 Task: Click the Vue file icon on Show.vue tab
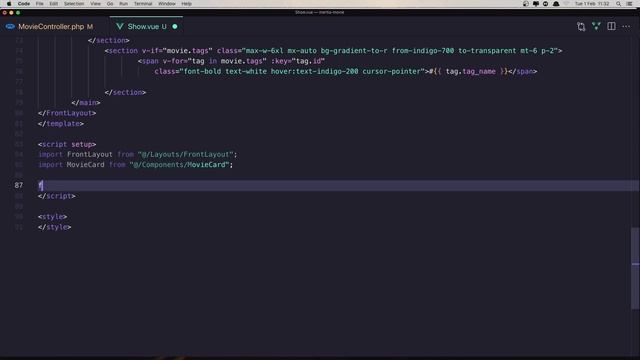(120, 27)
